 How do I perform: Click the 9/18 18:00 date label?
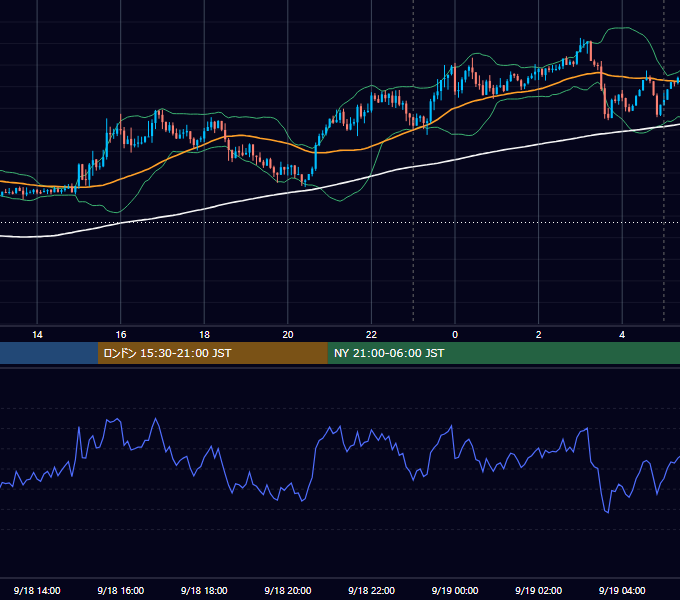click(204, 590)
